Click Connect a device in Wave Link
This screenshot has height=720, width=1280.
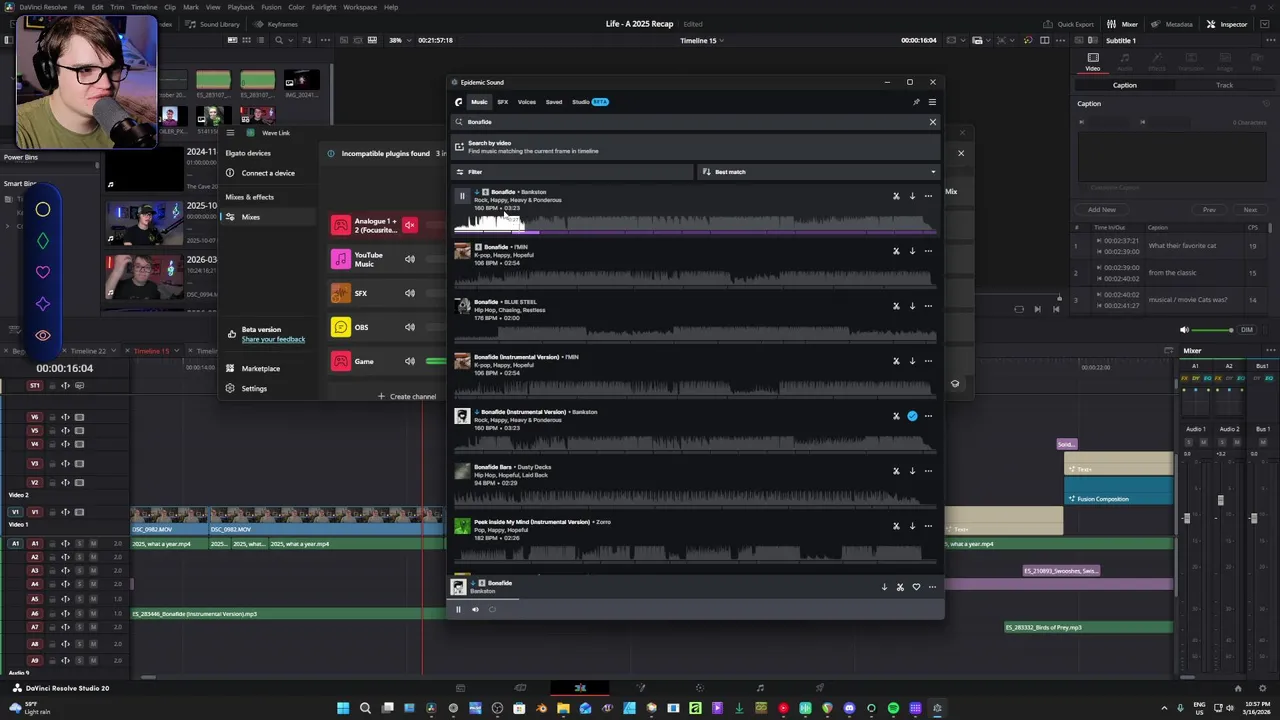click(x=260, y=173)
